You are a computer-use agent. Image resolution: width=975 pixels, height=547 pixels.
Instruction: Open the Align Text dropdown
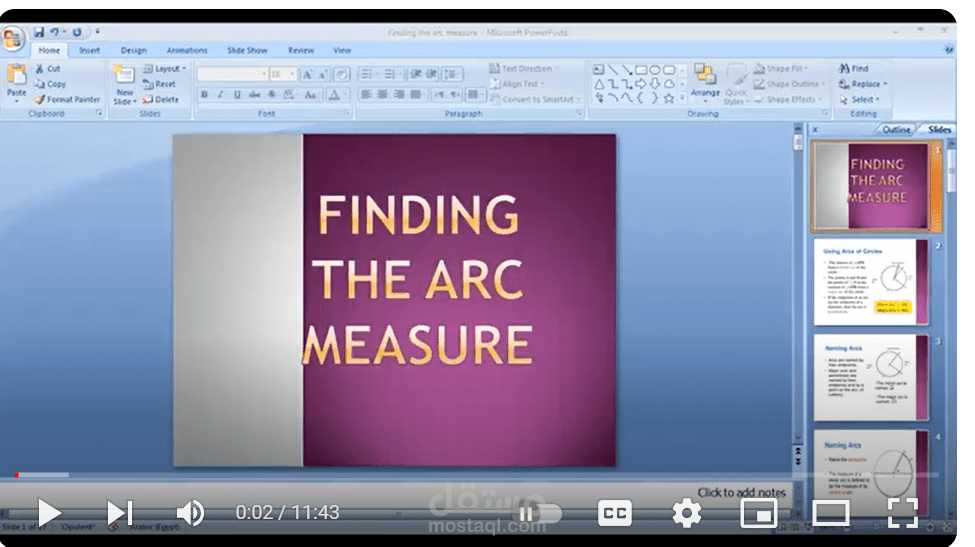(517, 84)
